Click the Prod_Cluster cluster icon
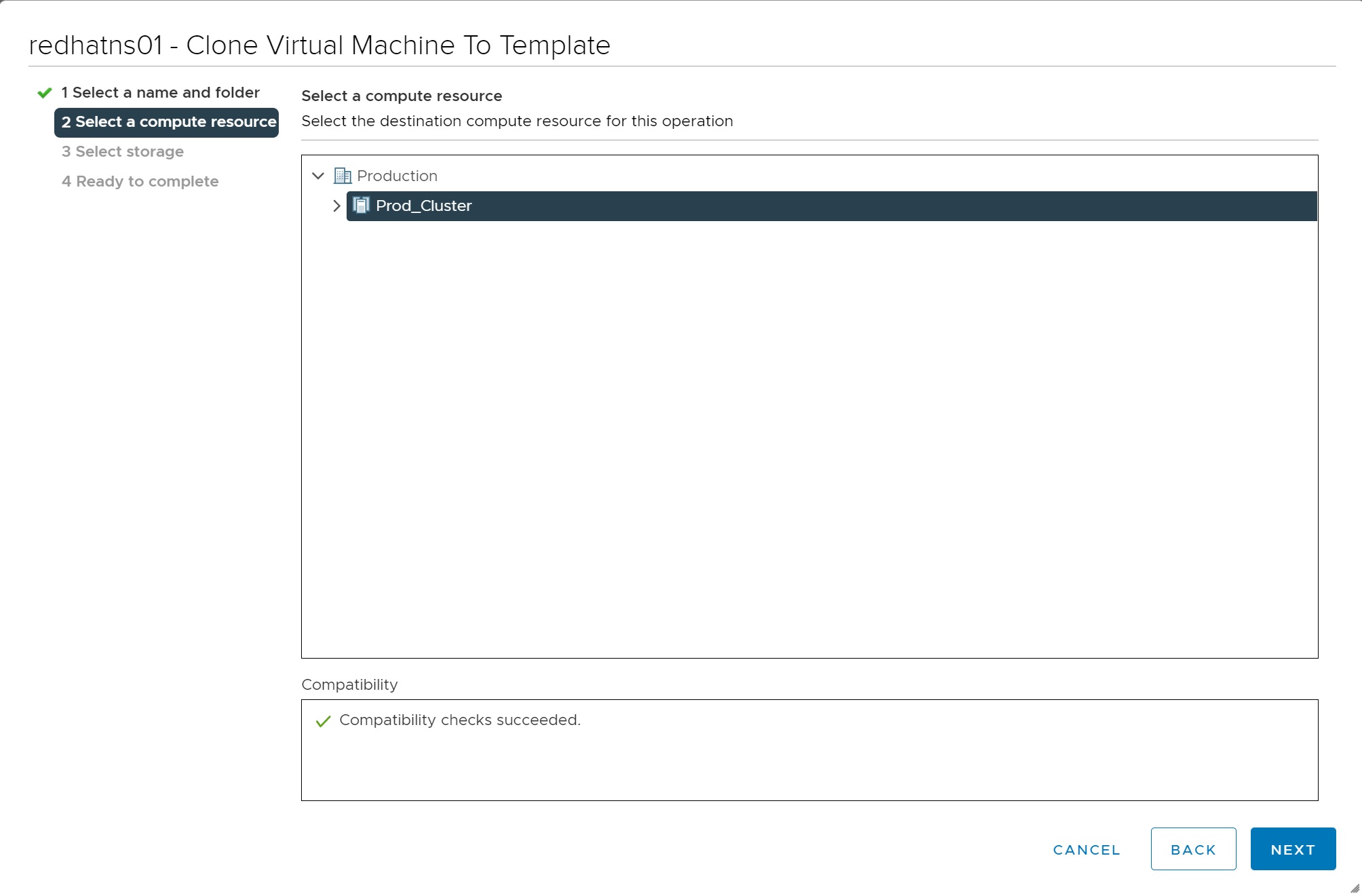1362x896 pixels. click(362, 206)
